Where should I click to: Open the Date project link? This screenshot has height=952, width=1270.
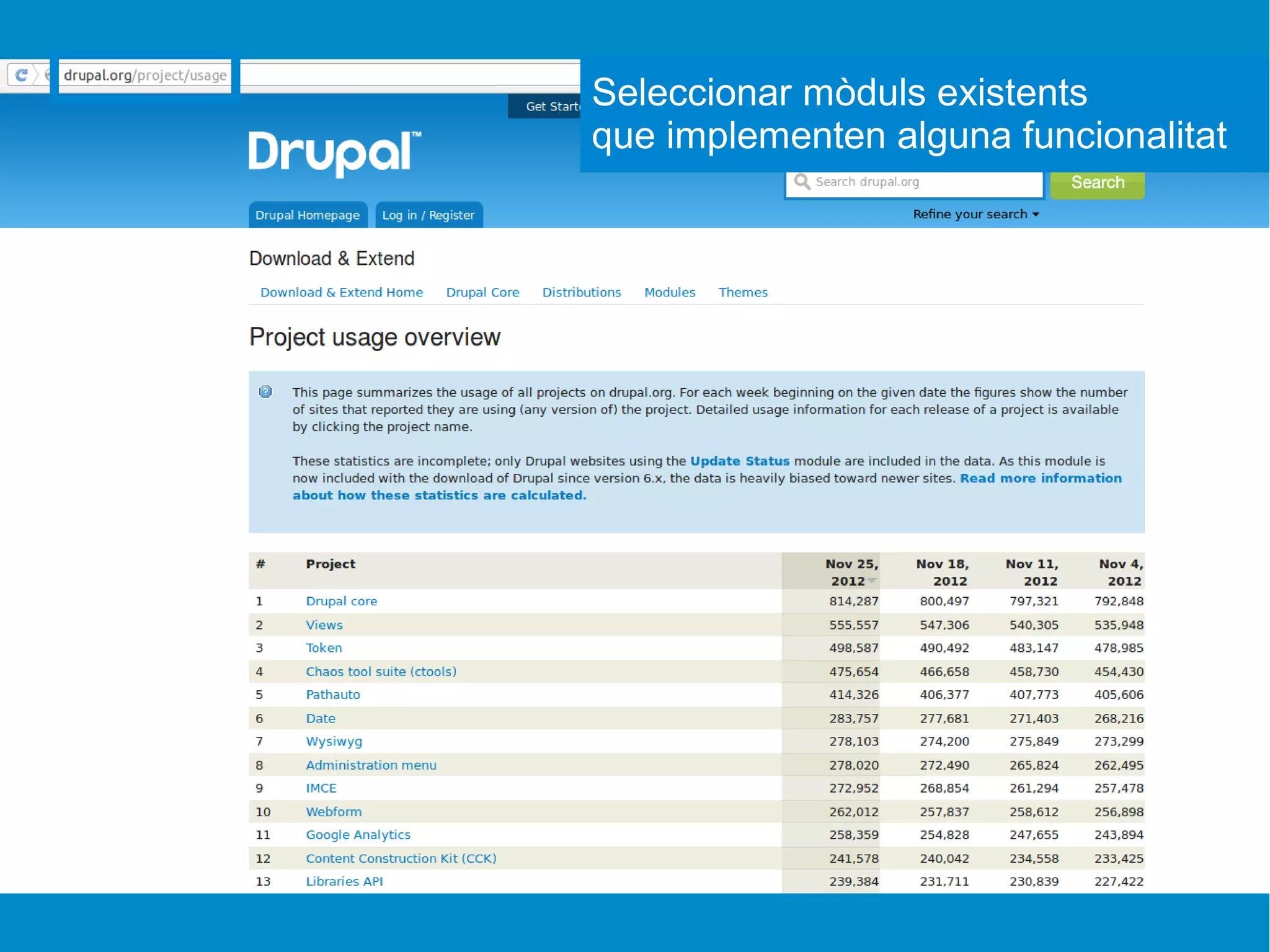pos(320,718)
